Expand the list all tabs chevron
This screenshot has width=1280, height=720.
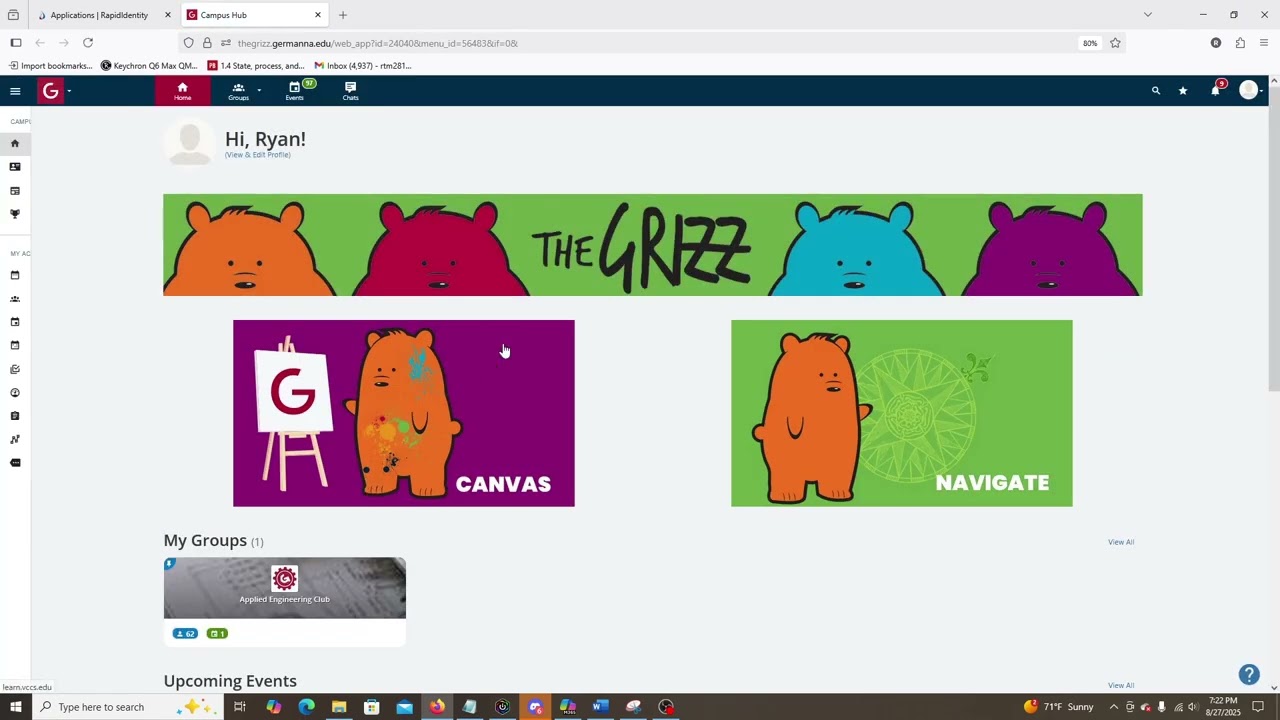coord(1148,15)
